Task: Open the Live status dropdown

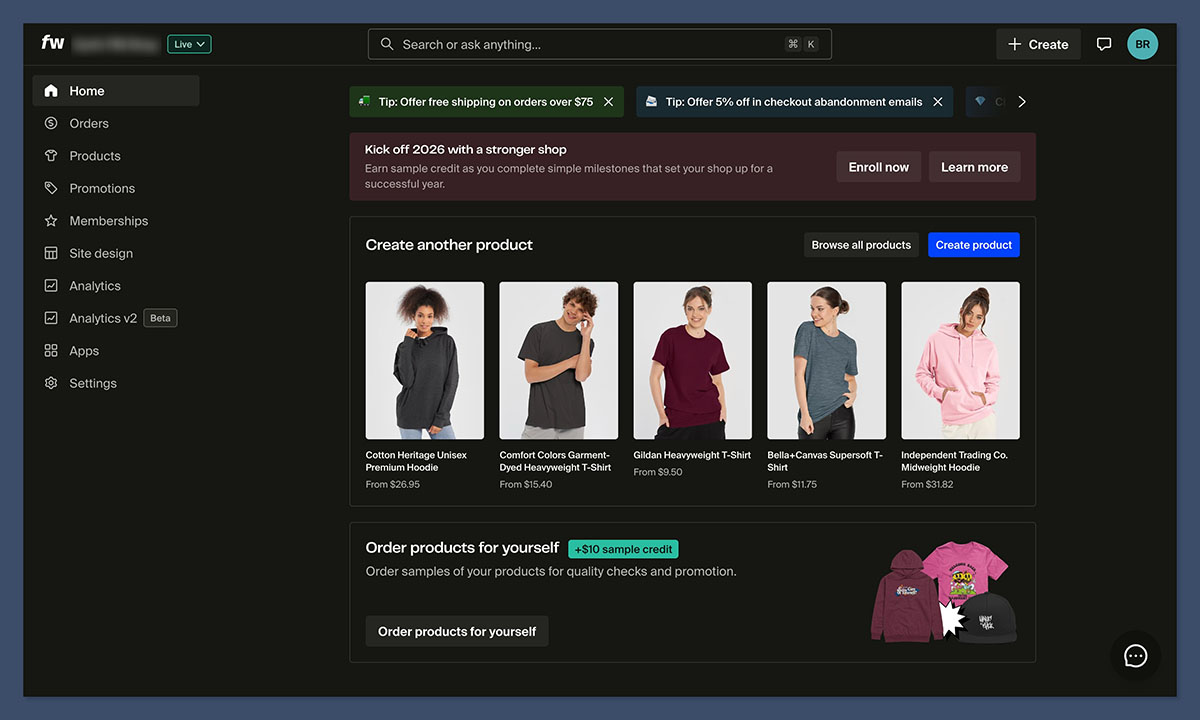Action: click(189, 44)
